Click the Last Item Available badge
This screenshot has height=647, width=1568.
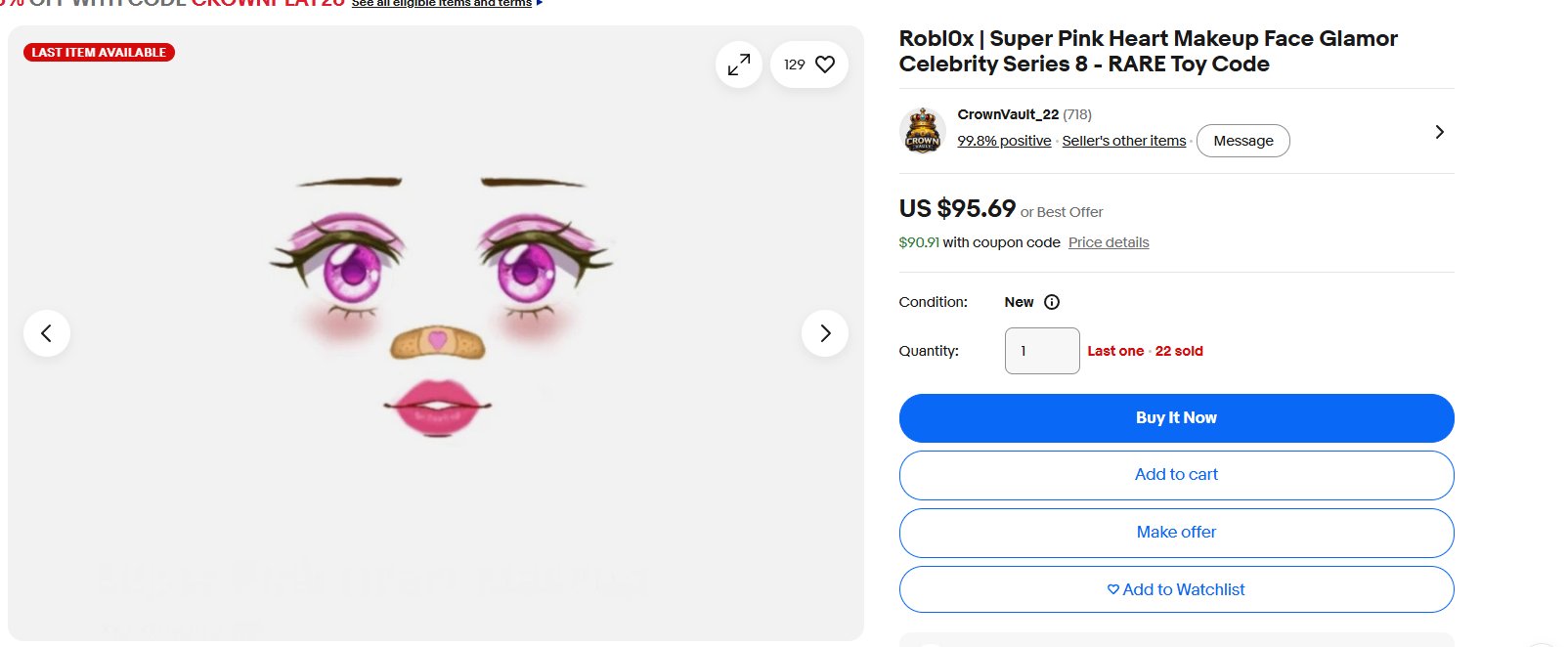click(x=99, y=53)
